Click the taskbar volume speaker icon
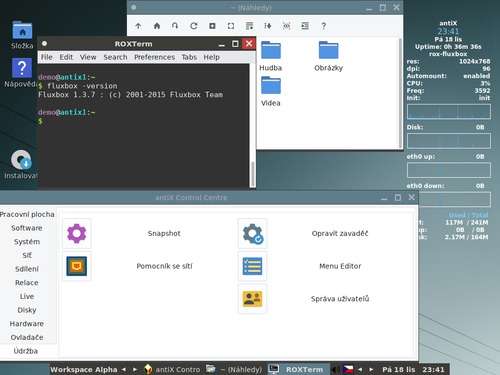The height and width of the screenshot is (375, 500). 336,369
